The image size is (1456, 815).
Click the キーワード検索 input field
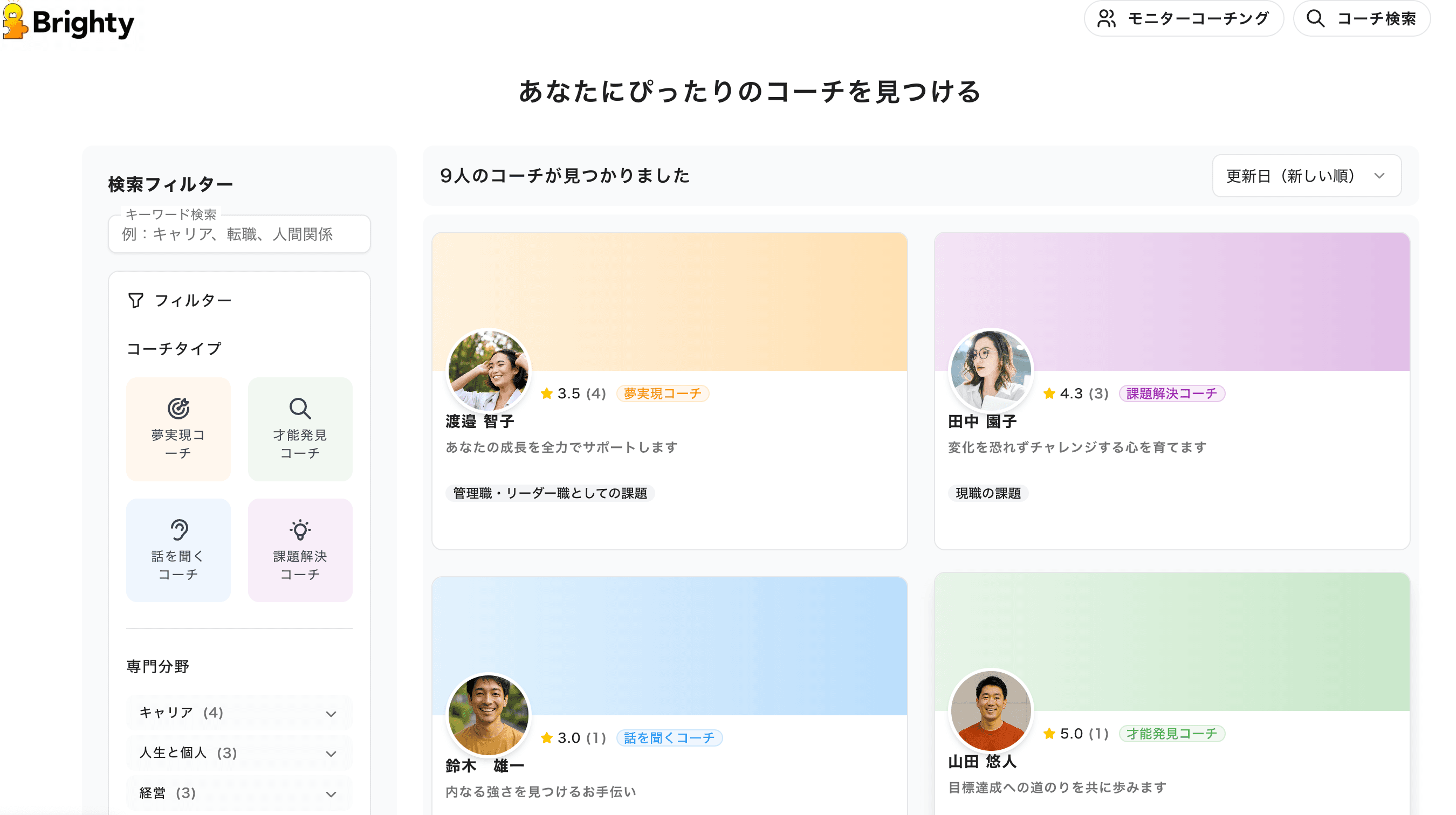pyautogui.click(x=239, y=234)
